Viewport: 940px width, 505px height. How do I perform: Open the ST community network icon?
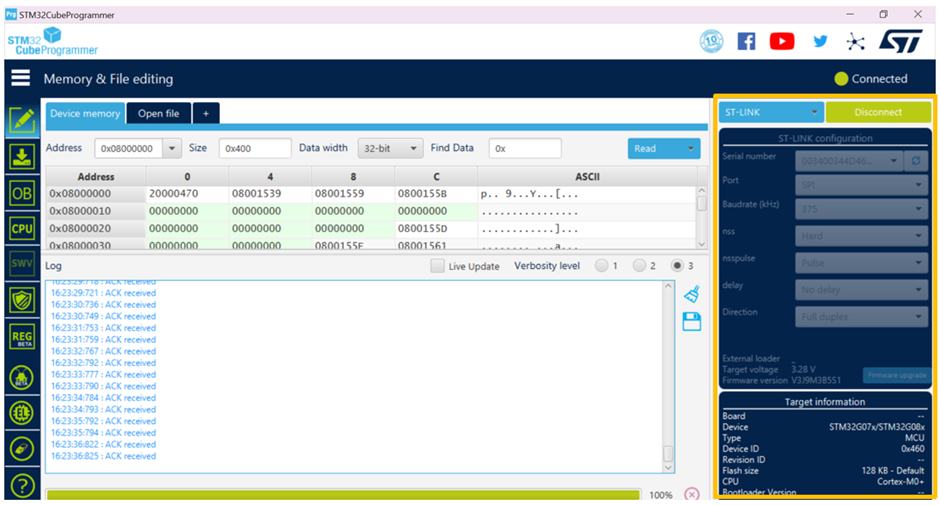pos(855,41)
